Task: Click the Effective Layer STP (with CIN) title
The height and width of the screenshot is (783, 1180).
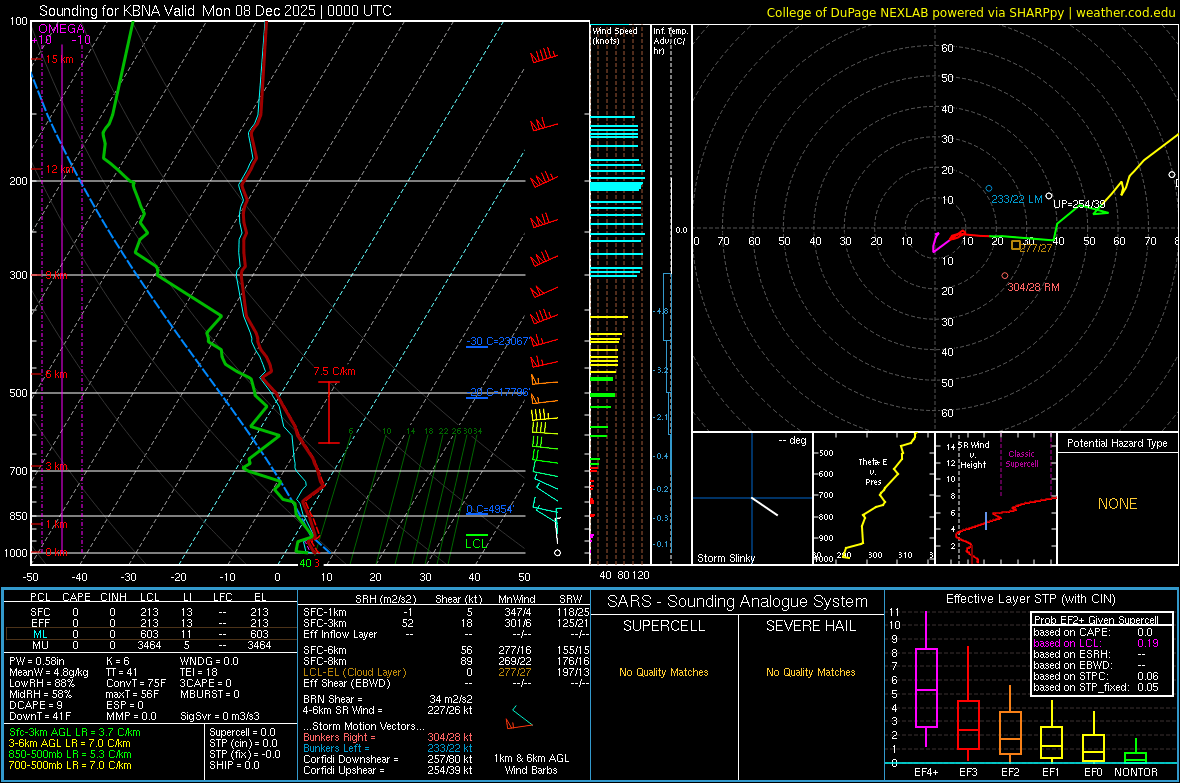Action: (x=1030, y=599)
